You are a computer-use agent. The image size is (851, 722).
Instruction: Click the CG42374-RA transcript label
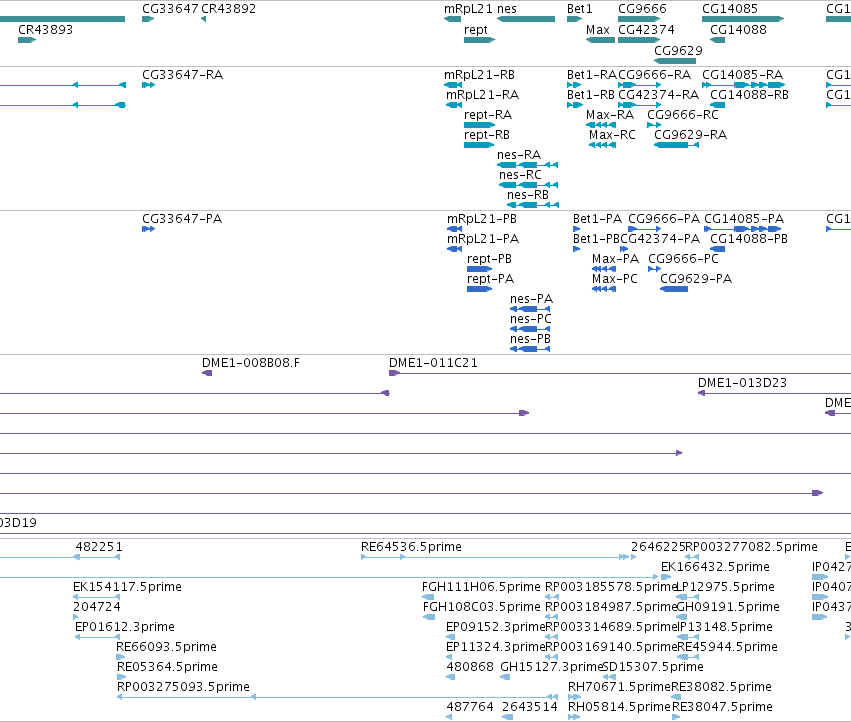659,95
